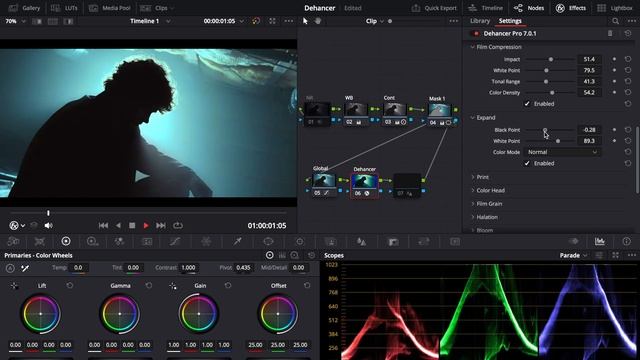Mute the viewer audio speaker icon

click(49, 225)
